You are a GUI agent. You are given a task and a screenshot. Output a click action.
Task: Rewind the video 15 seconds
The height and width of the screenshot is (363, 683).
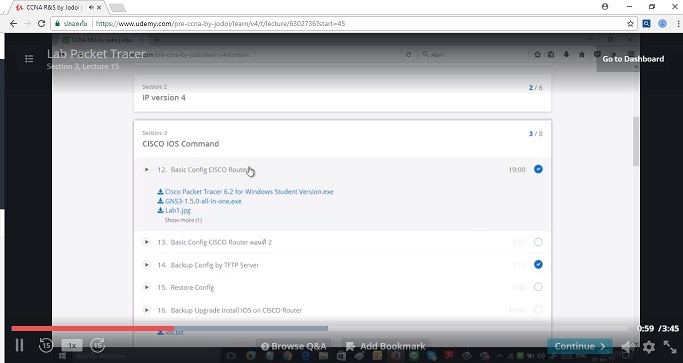(x=46, y=345)
